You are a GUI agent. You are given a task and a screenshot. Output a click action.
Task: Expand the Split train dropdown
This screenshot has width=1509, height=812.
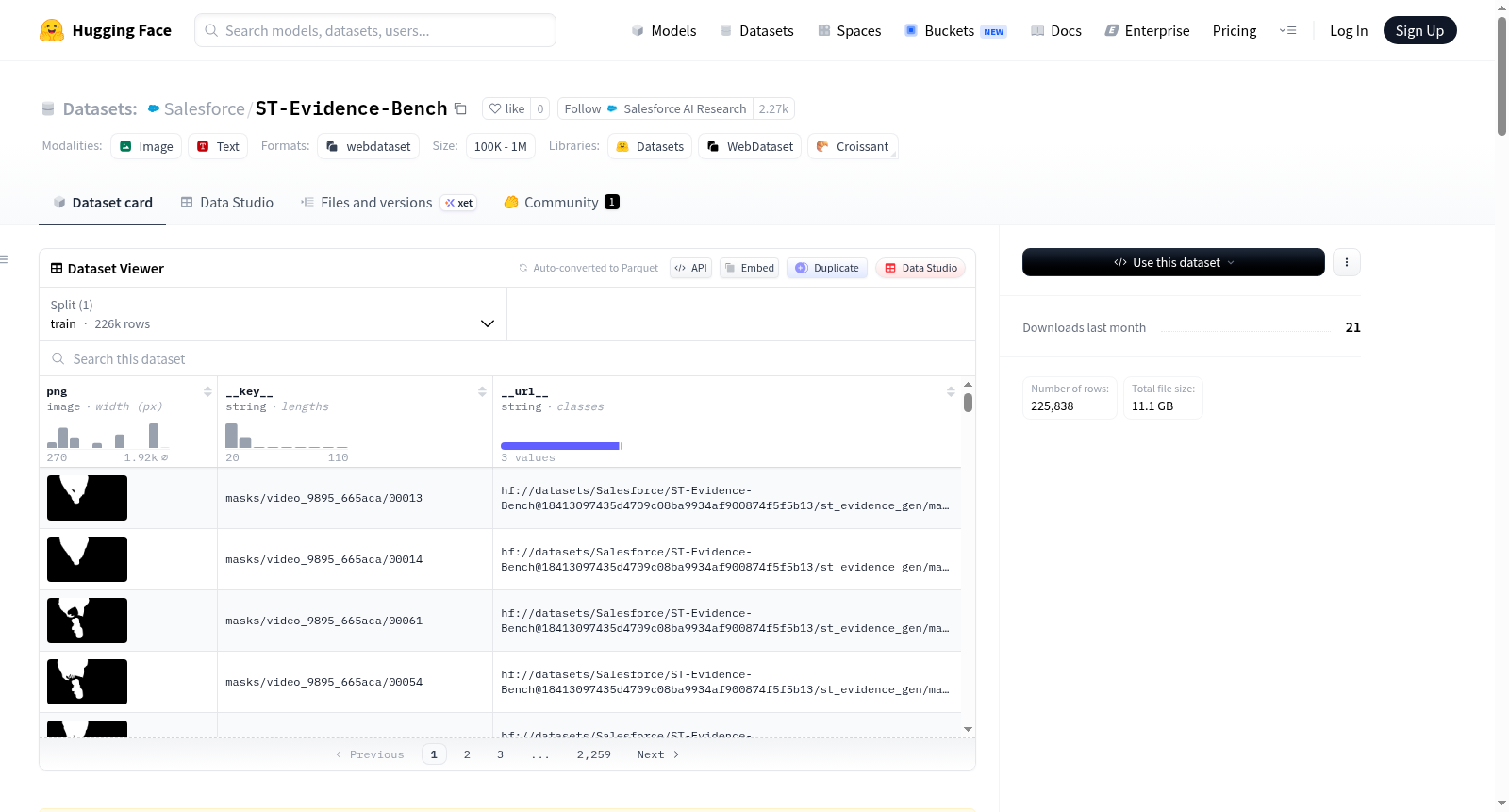pyautogui.click(x=274, y=314)
